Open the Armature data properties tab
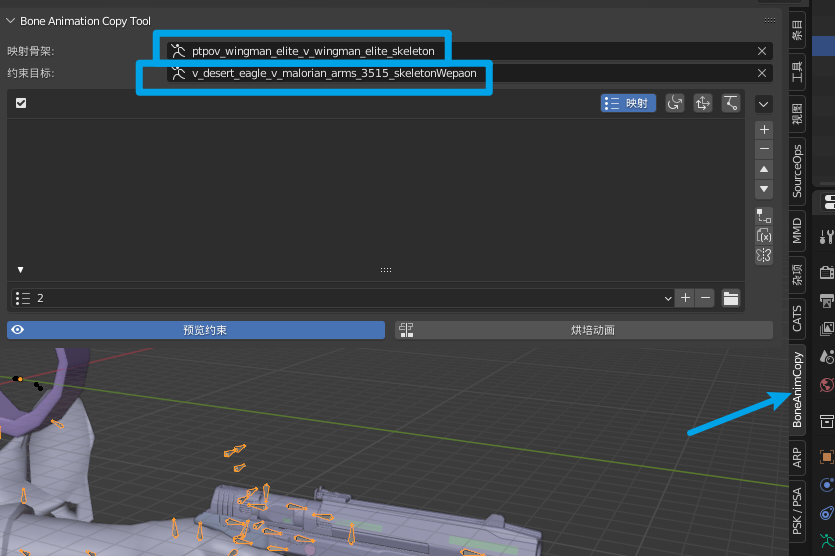The image size is (835, 556). (x=826, y=542)
